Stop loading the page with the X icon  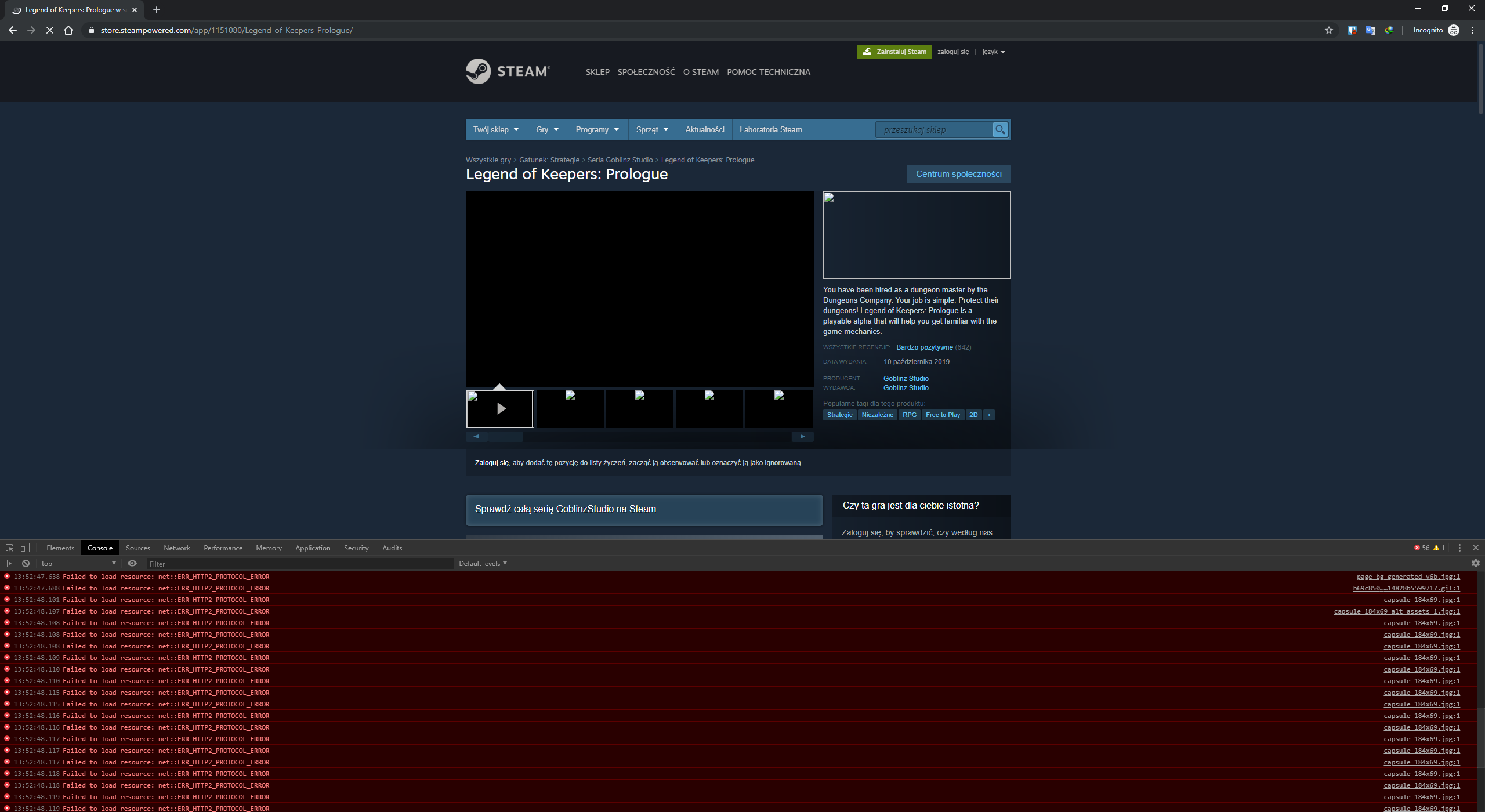pyautogui.click(x=50, y=30)
